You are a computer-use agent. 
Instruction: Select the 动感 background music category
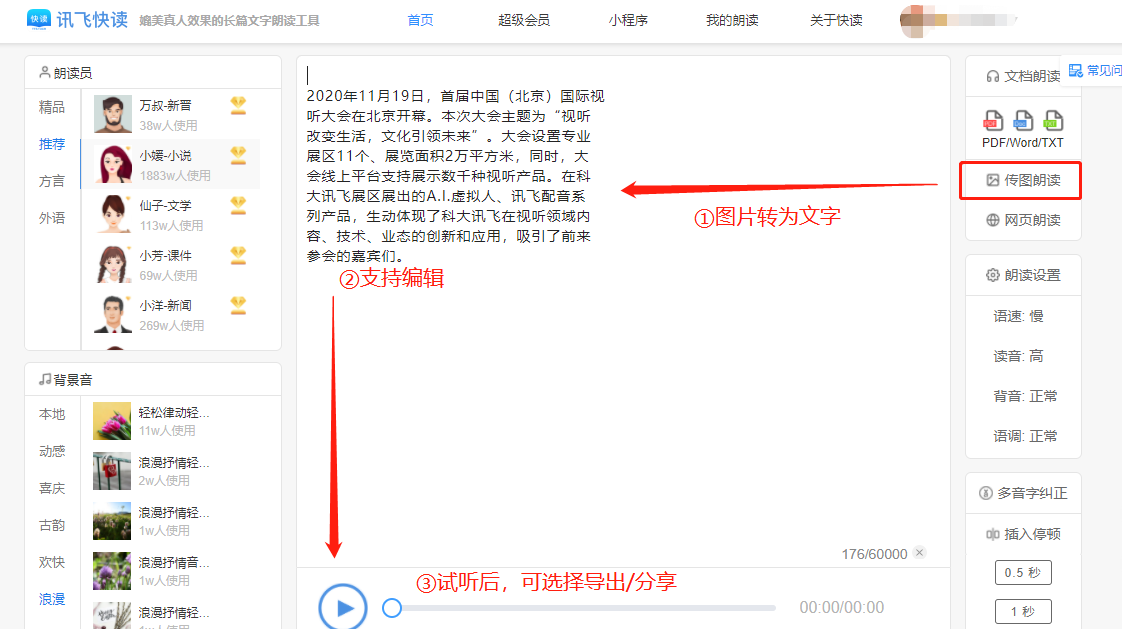(x=52, y=452)
